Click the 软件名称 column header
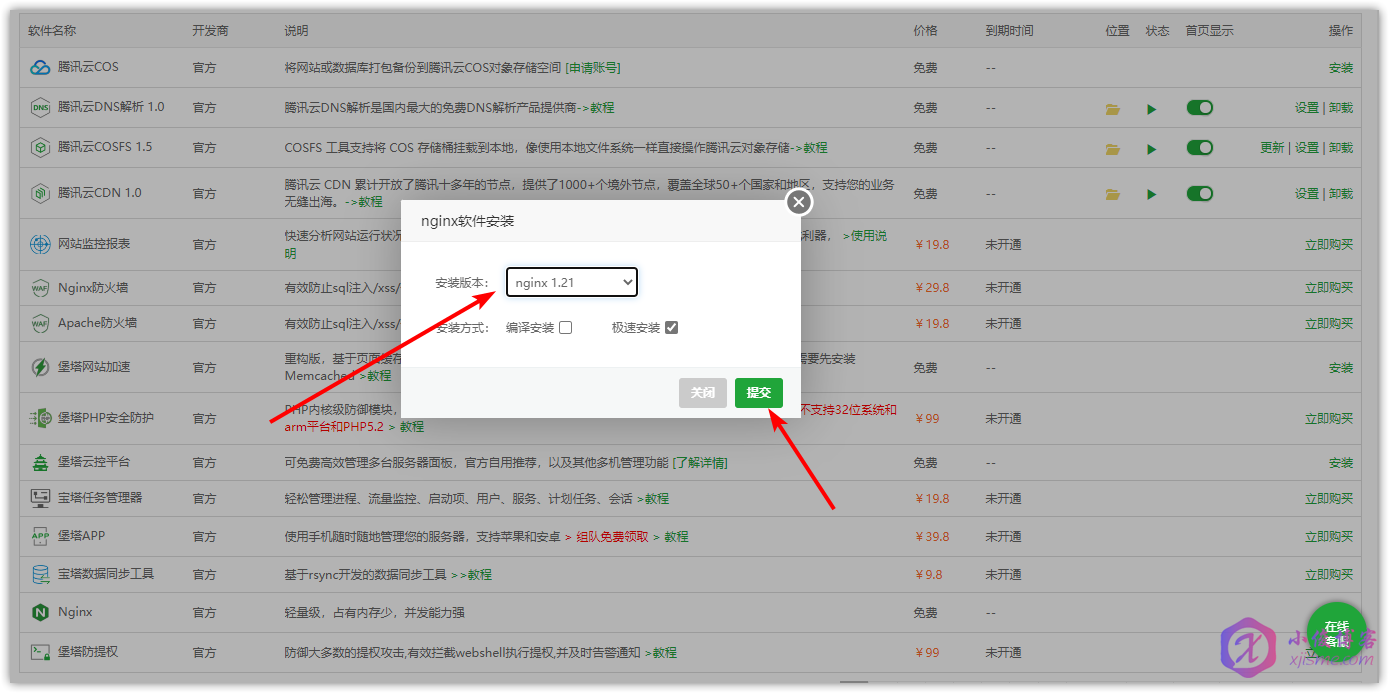1389x693 pixels. (52, 31)
